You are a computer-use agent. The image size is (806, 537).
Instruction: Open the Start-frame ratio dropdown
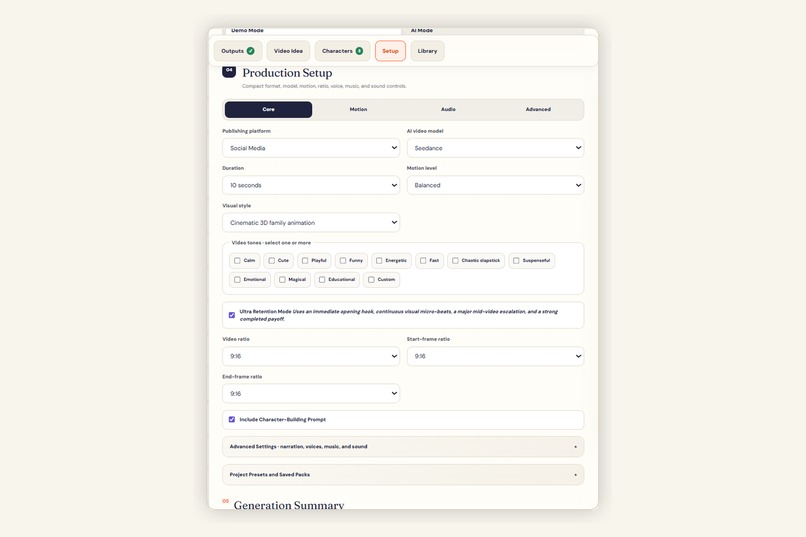496,356
